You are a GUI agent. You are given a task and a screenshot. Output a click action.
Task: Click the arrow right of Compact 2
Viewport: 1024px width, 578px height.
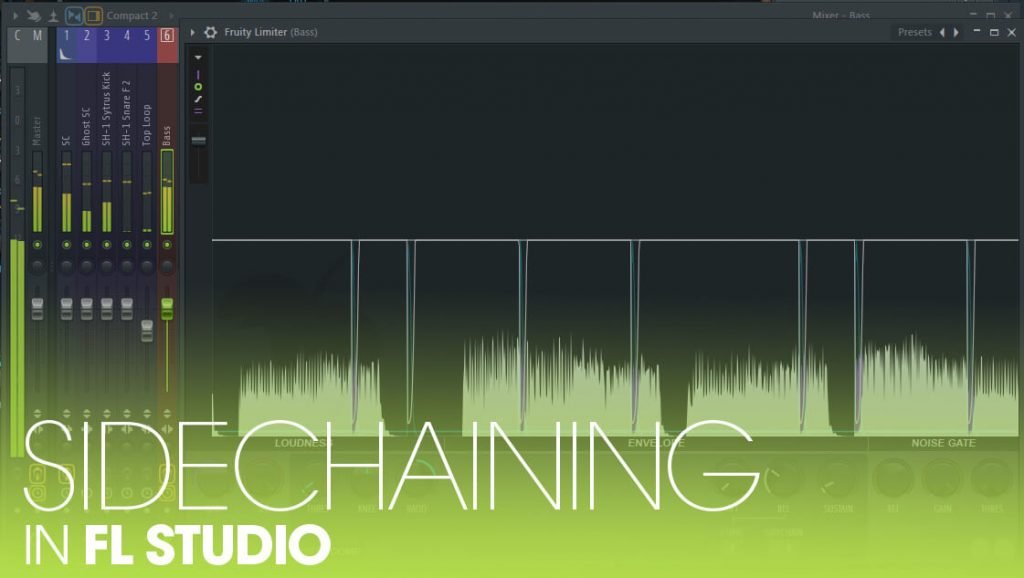172,15
